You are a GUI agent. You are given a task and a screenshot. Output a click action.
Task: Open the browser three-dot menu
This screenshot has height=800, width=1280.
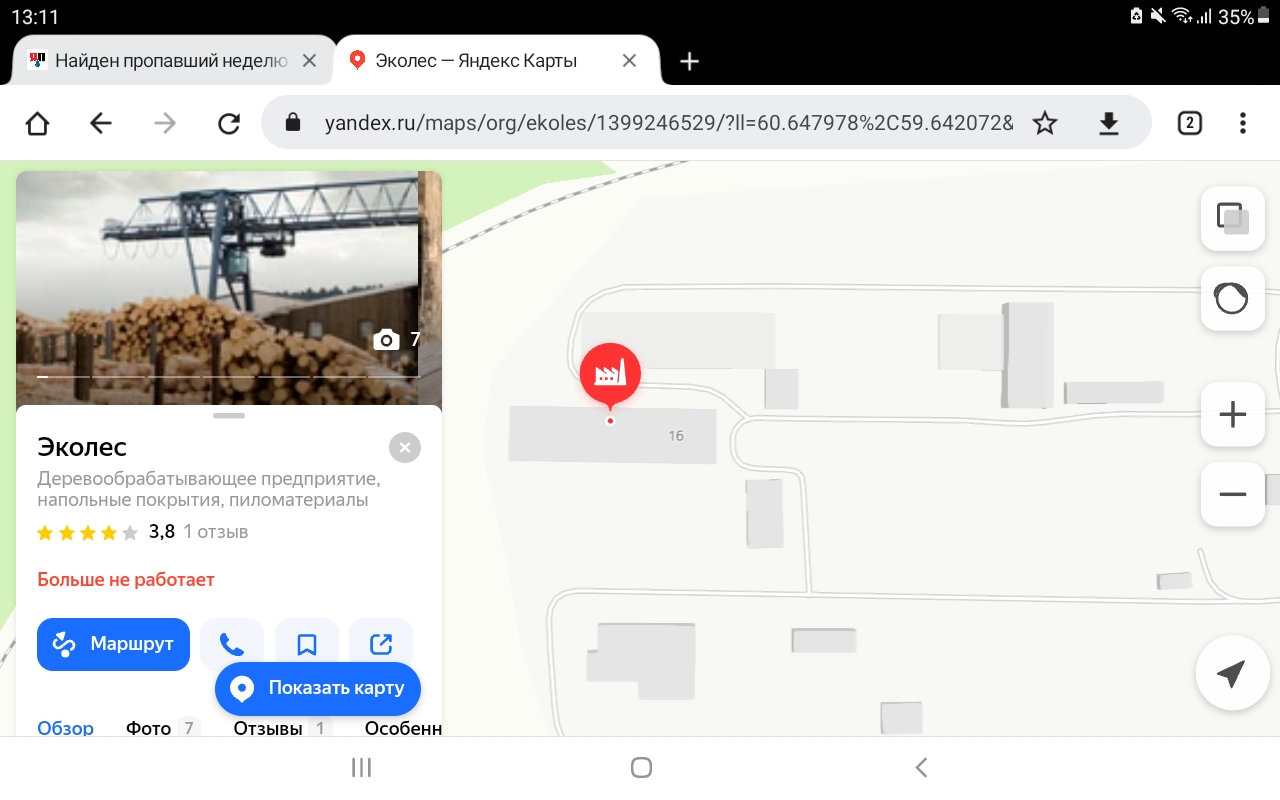pyautogui.click(x=1243, y=123)
